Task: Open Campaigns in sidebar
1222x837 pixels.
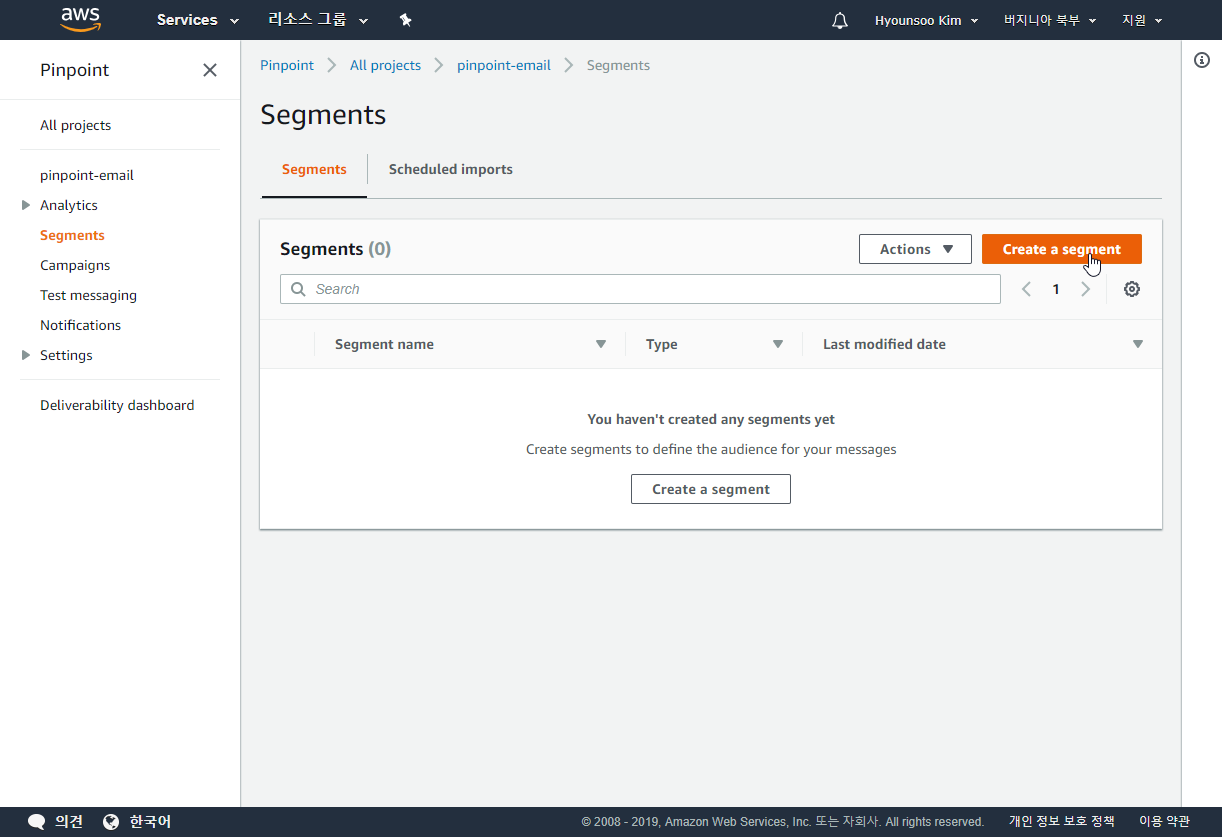Action: [x=75, y=265]
